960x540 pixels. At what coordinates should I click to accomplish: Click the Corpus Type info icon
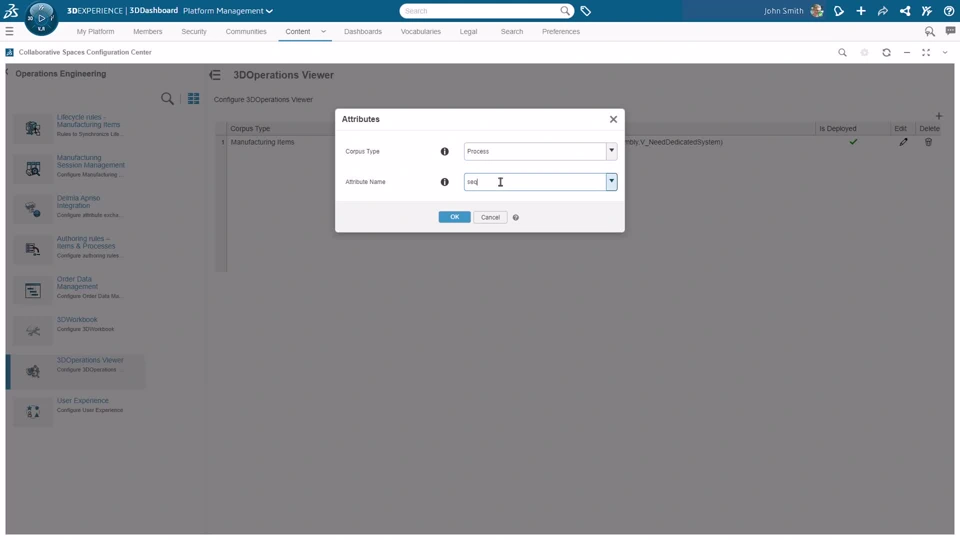[445, 152]
